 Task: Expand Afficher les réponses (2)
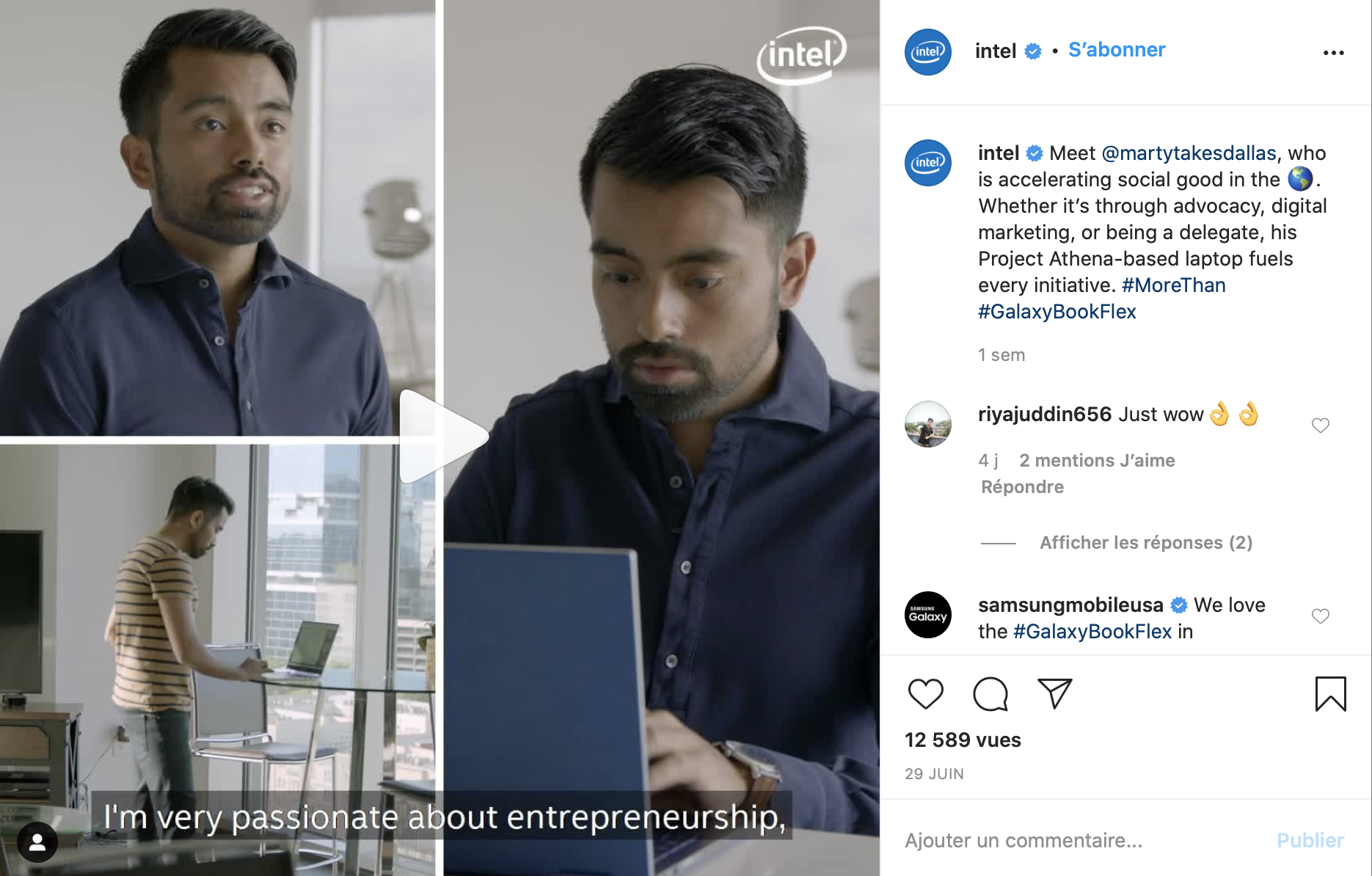tap(1145, 543)
